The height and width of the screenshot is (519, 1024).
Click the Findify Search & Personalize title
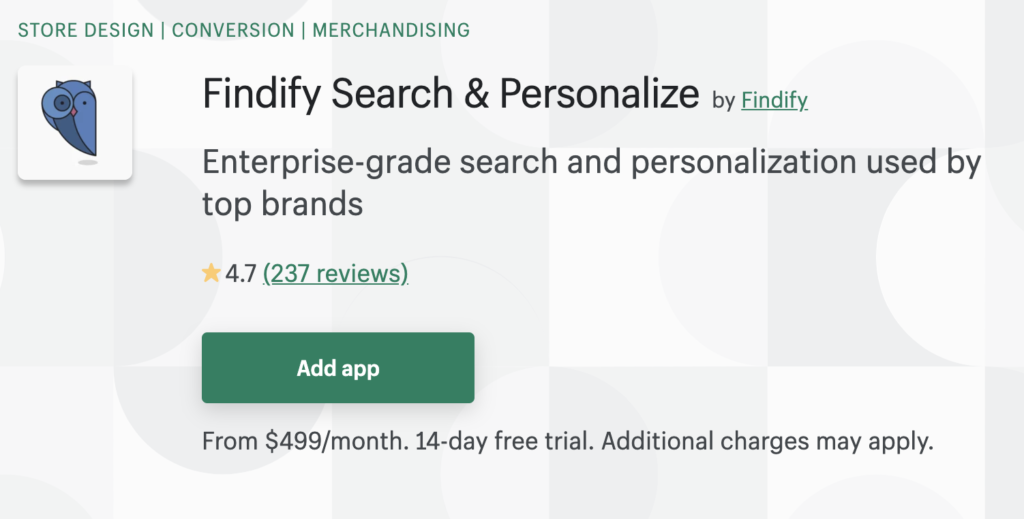tap(450, 95)
